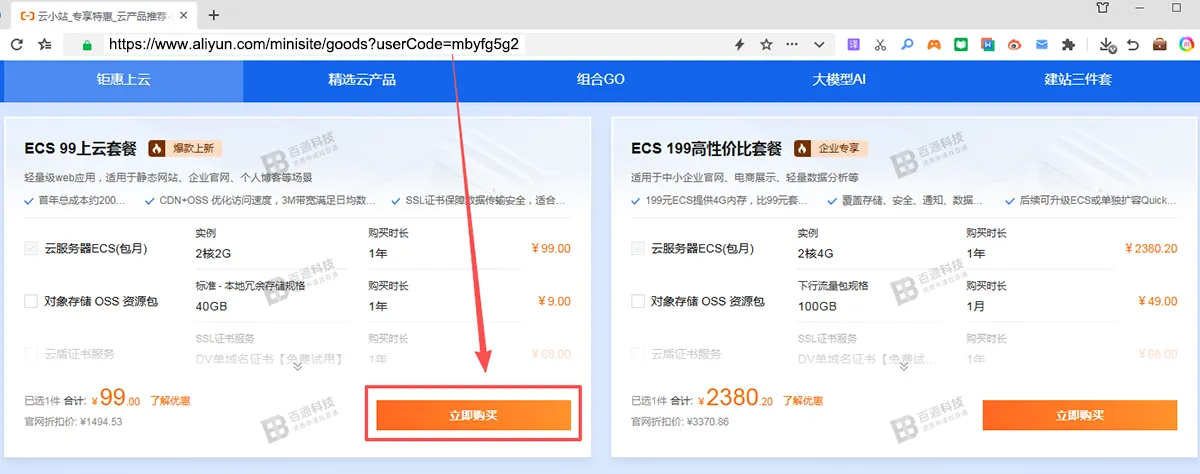Image resolution: width=1200 pixels, height=474 pixels.
Task: Open 了解优惠 link beside ¥2380.20 total
Action: 802,401
